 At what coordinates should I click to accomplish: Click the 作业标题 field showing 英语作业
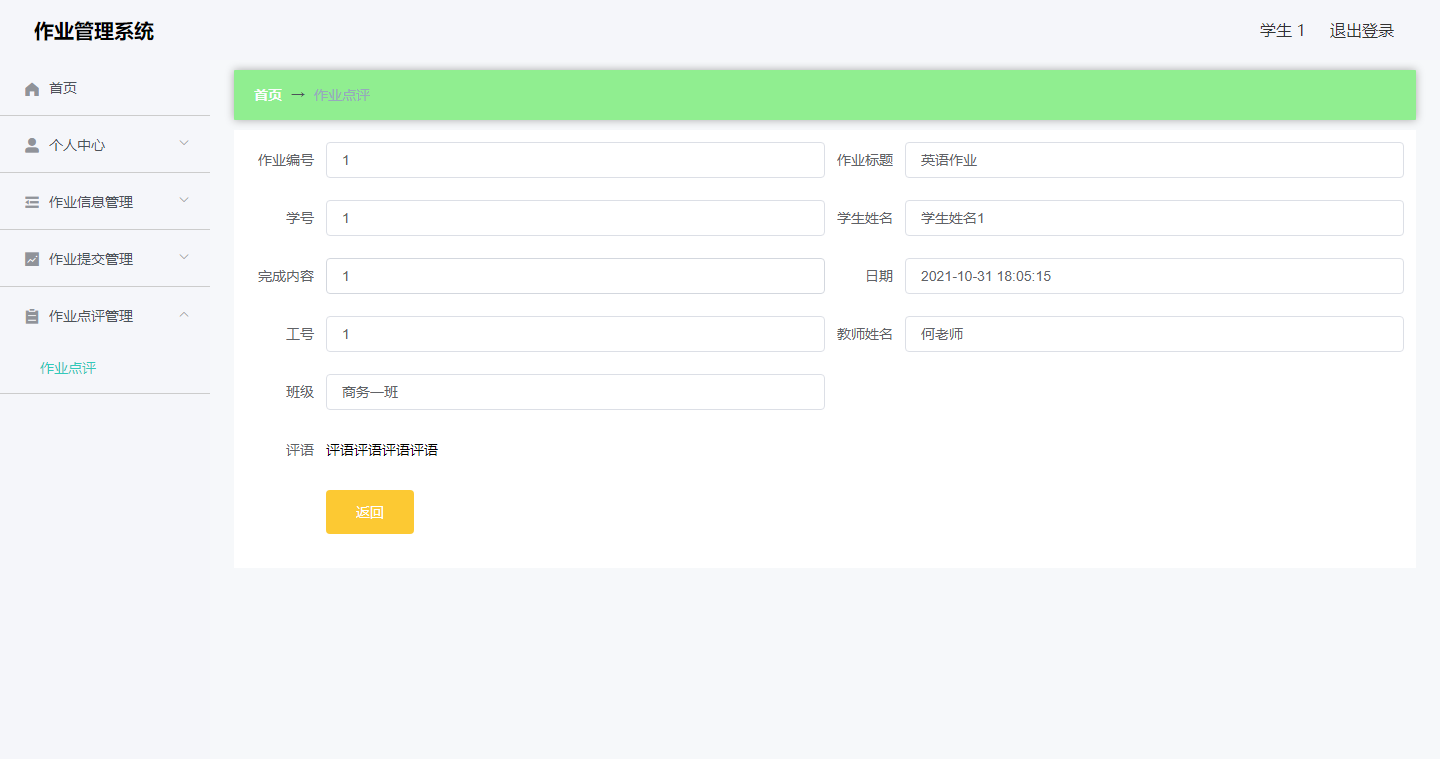(1154, 160)
